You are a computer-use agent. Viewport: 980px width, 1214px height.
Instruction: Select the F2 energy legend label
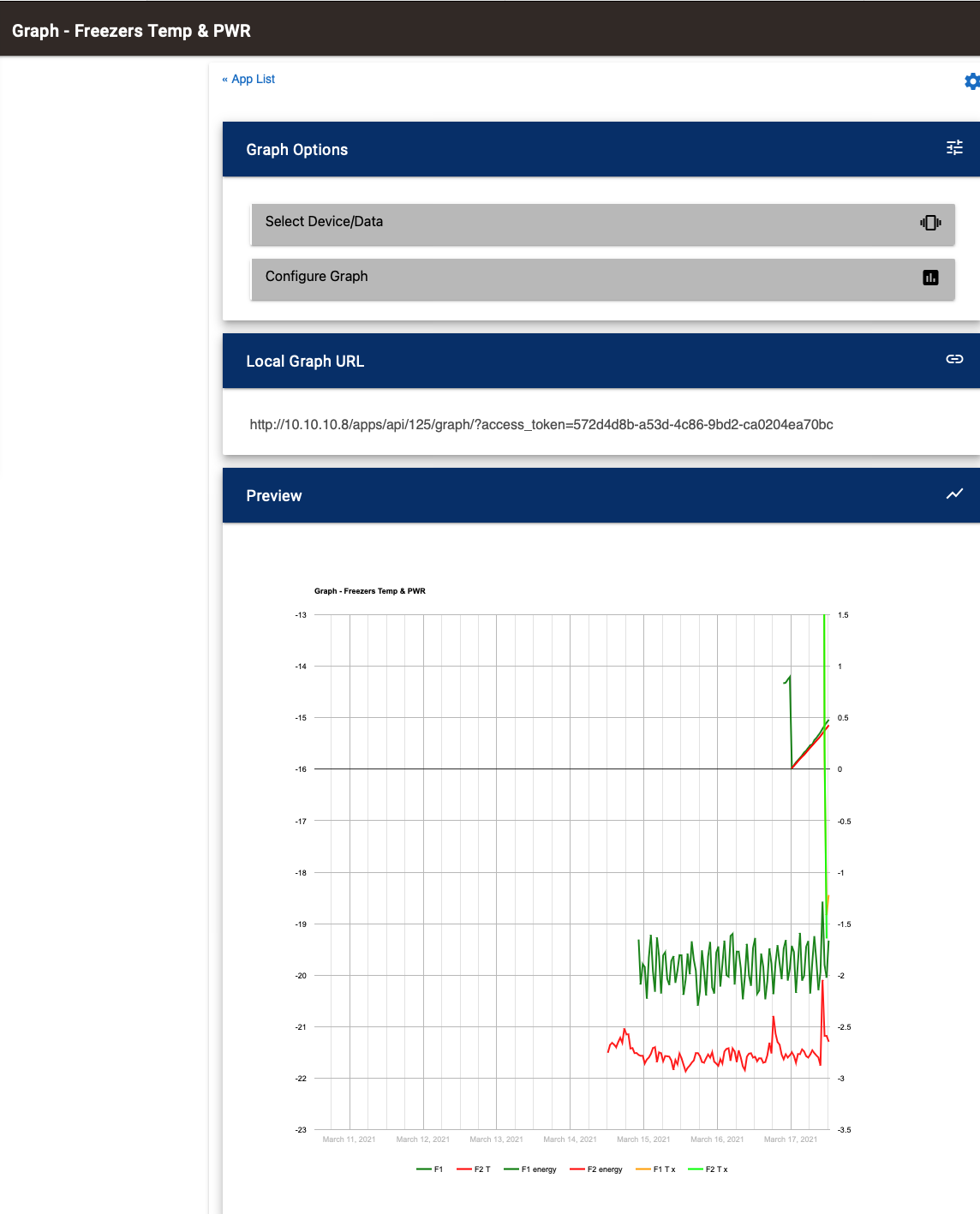pyautogui.click(x=605, y=1169)
